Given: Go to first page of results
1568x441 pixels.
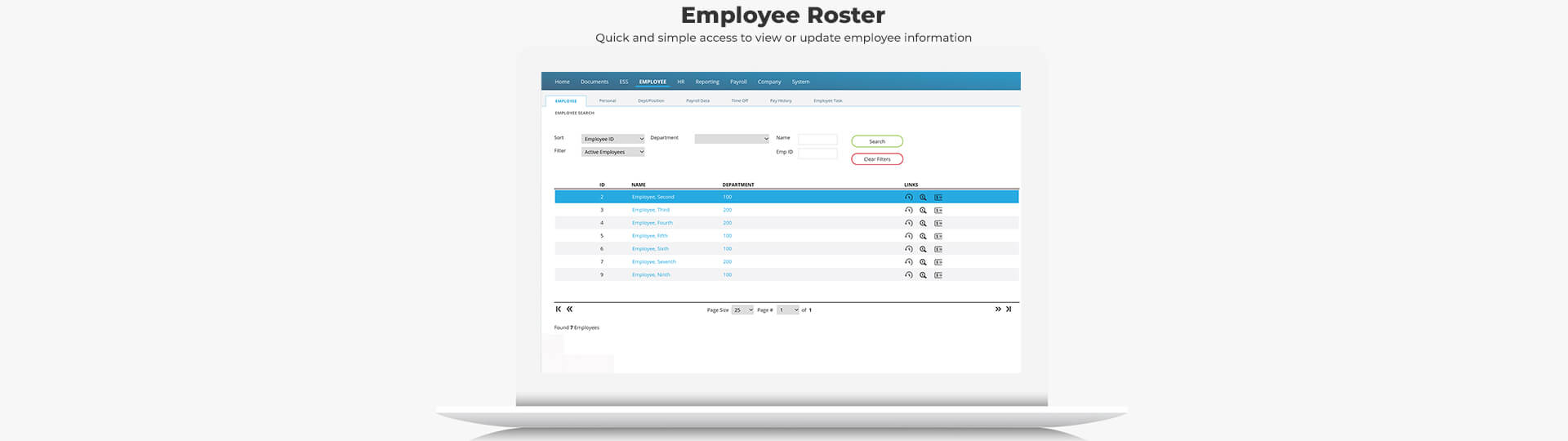Looking at the screenshot, I should (x=559, y=310).
